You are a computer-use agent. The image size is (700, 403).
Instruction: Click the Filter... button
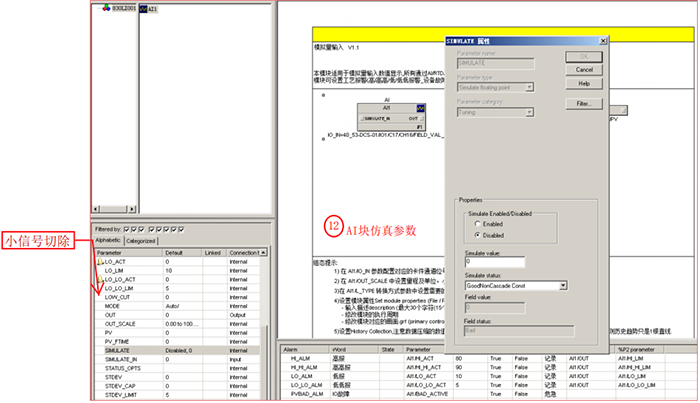(585, 104)
